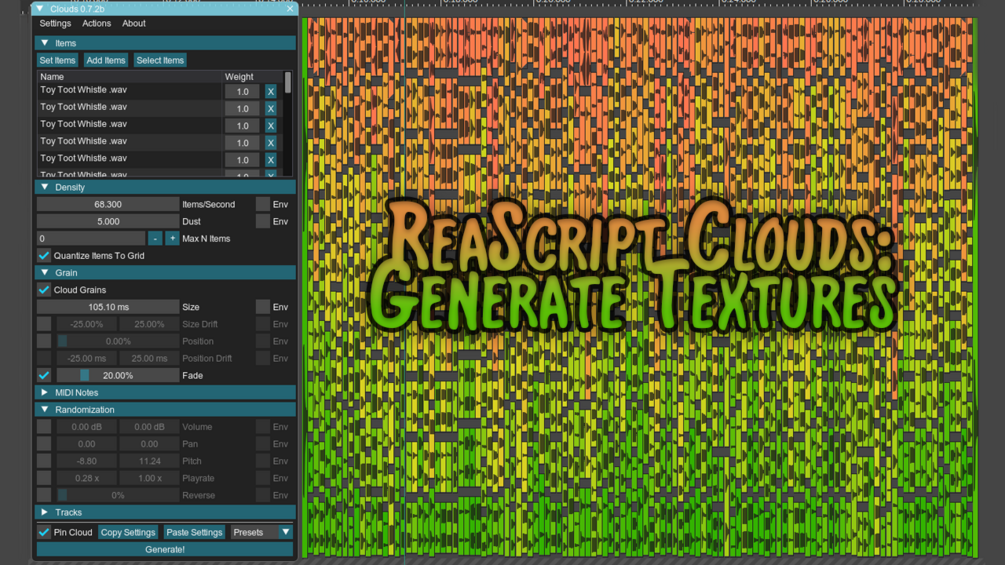Remove second Toy Toot Whistle item with X

coord(270,109)
